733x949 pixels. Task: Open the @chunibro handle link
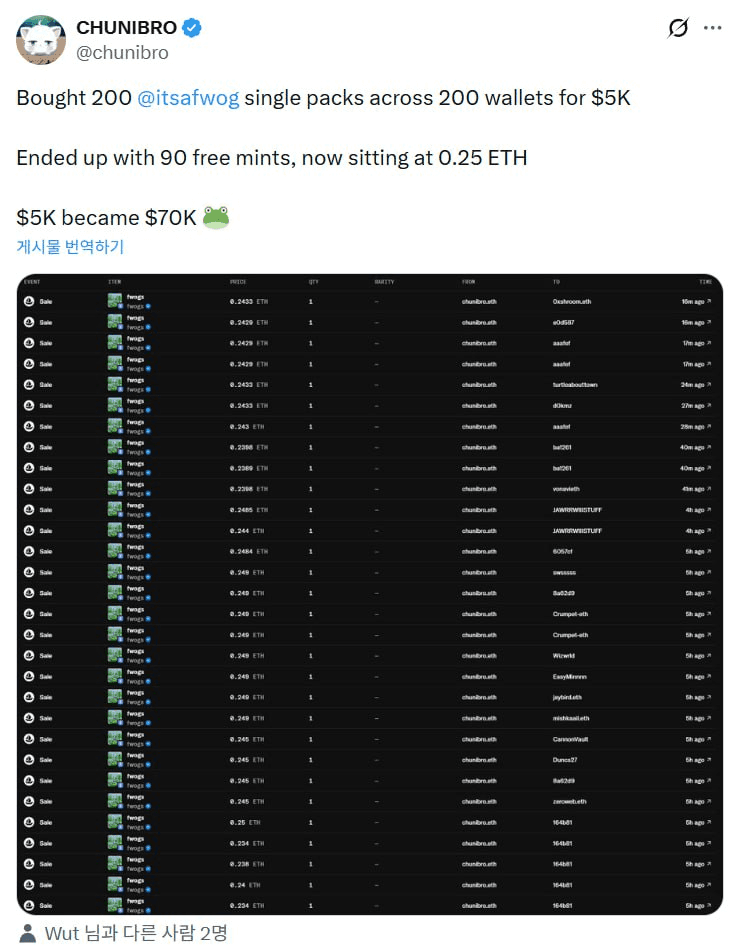(x=122, y=53)
